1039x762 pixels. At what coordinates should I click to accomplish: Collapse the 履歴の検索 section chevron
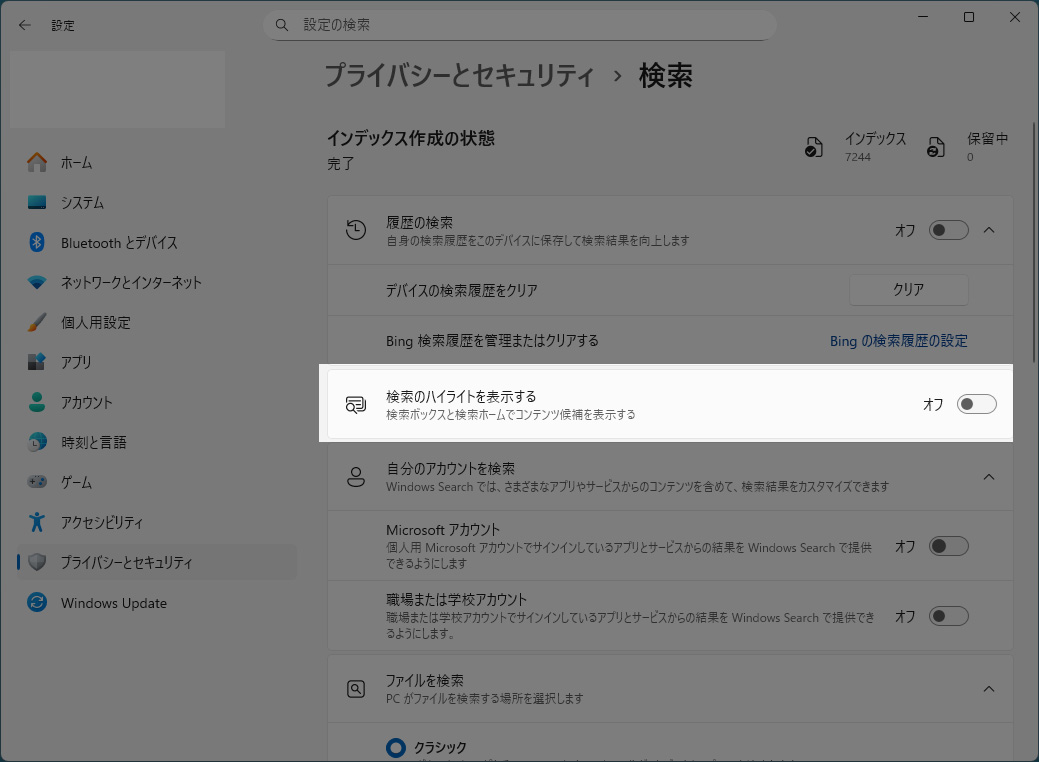tap(989, 230)
